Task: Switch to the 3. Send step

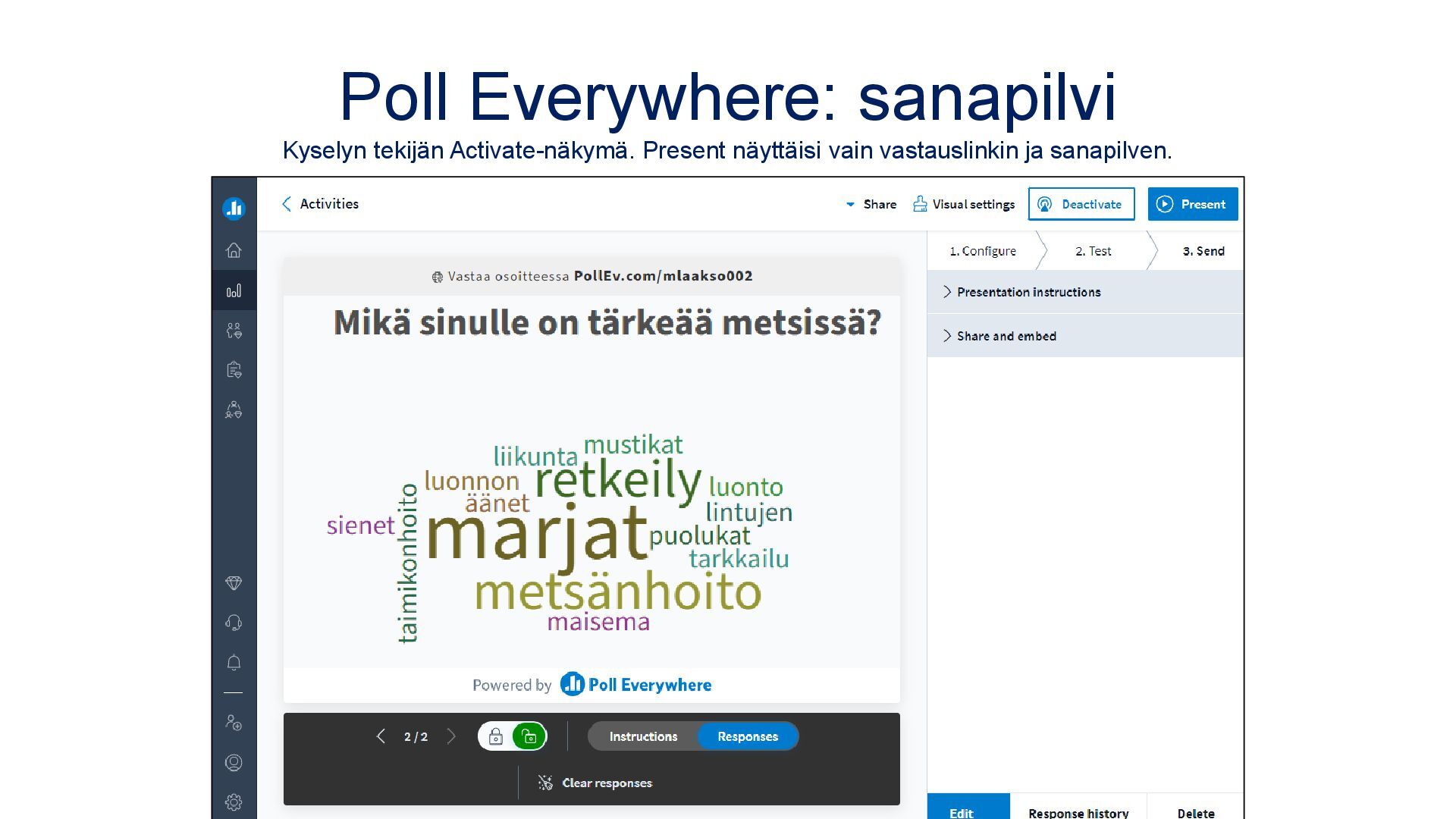Action: click(x=1203, y=251)
